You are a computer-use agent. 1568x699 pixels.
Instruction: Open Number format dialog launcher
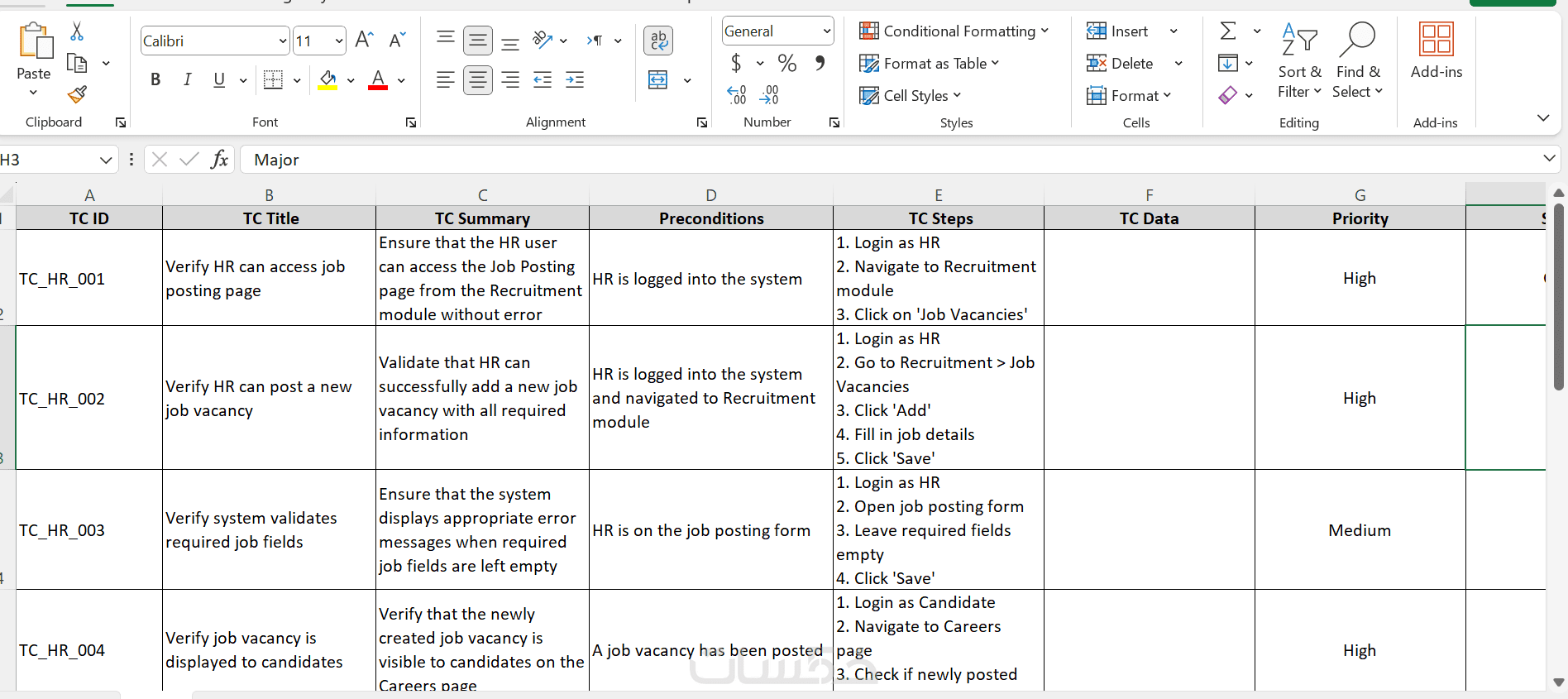click(x=834, y=122)
